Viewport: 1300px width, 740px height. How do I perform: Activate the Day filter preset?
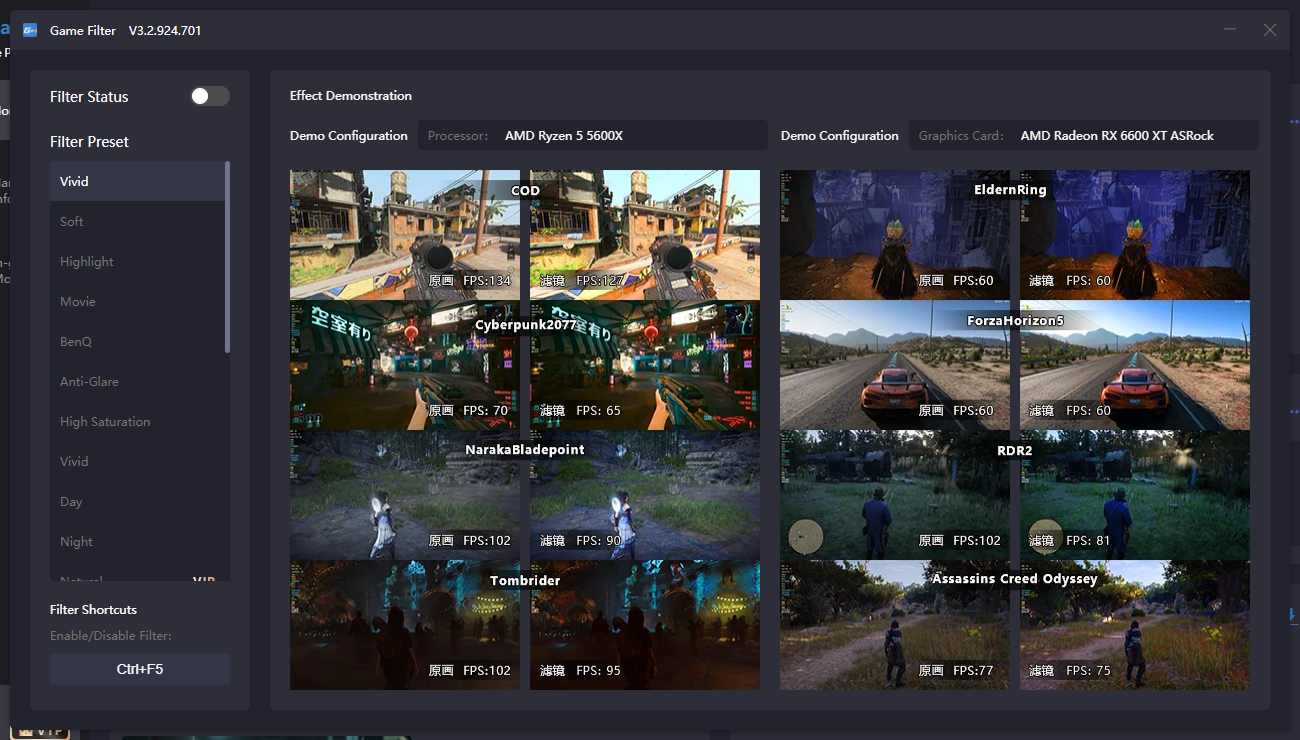pos(138,501)
